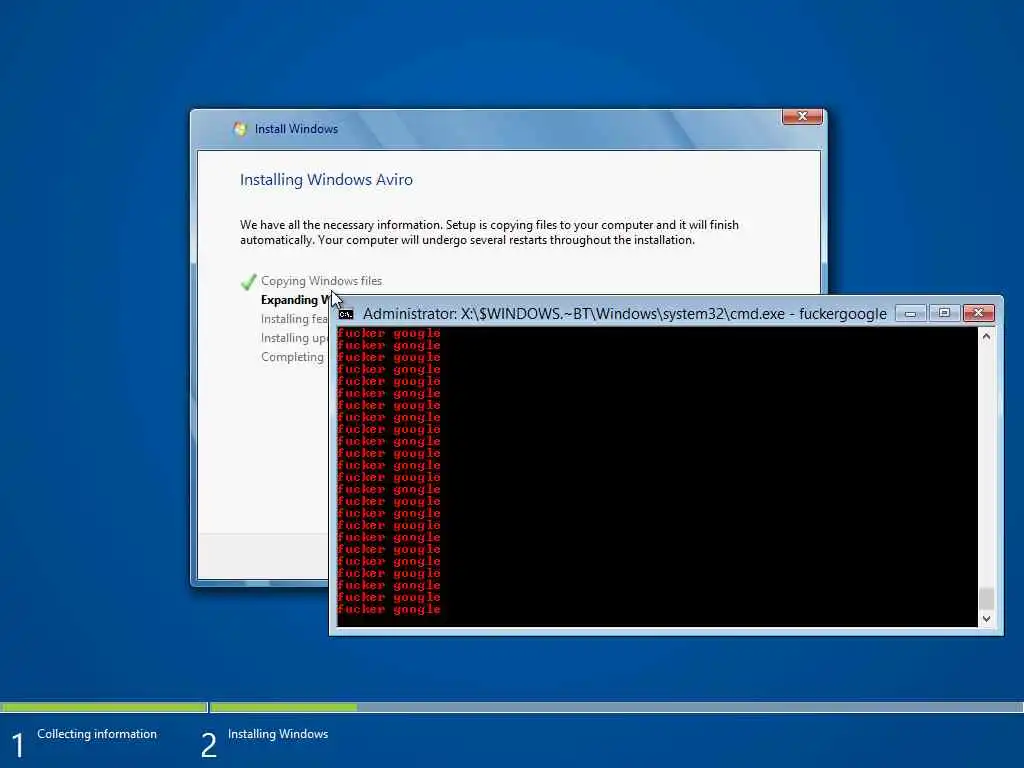Screen dimensions: 1024x768
Task: Click the 'Copying Windows files' step text
Action: (x=321, y=281)
